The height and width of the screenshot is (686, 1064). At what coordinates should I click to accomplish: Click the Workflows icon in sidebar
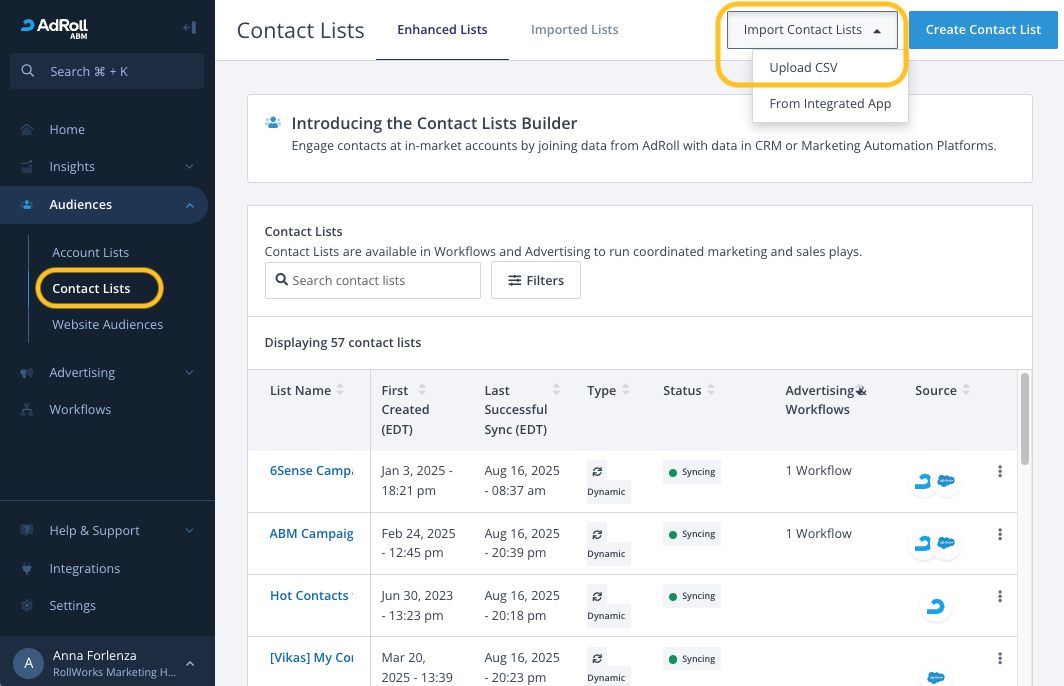(27, 410)
